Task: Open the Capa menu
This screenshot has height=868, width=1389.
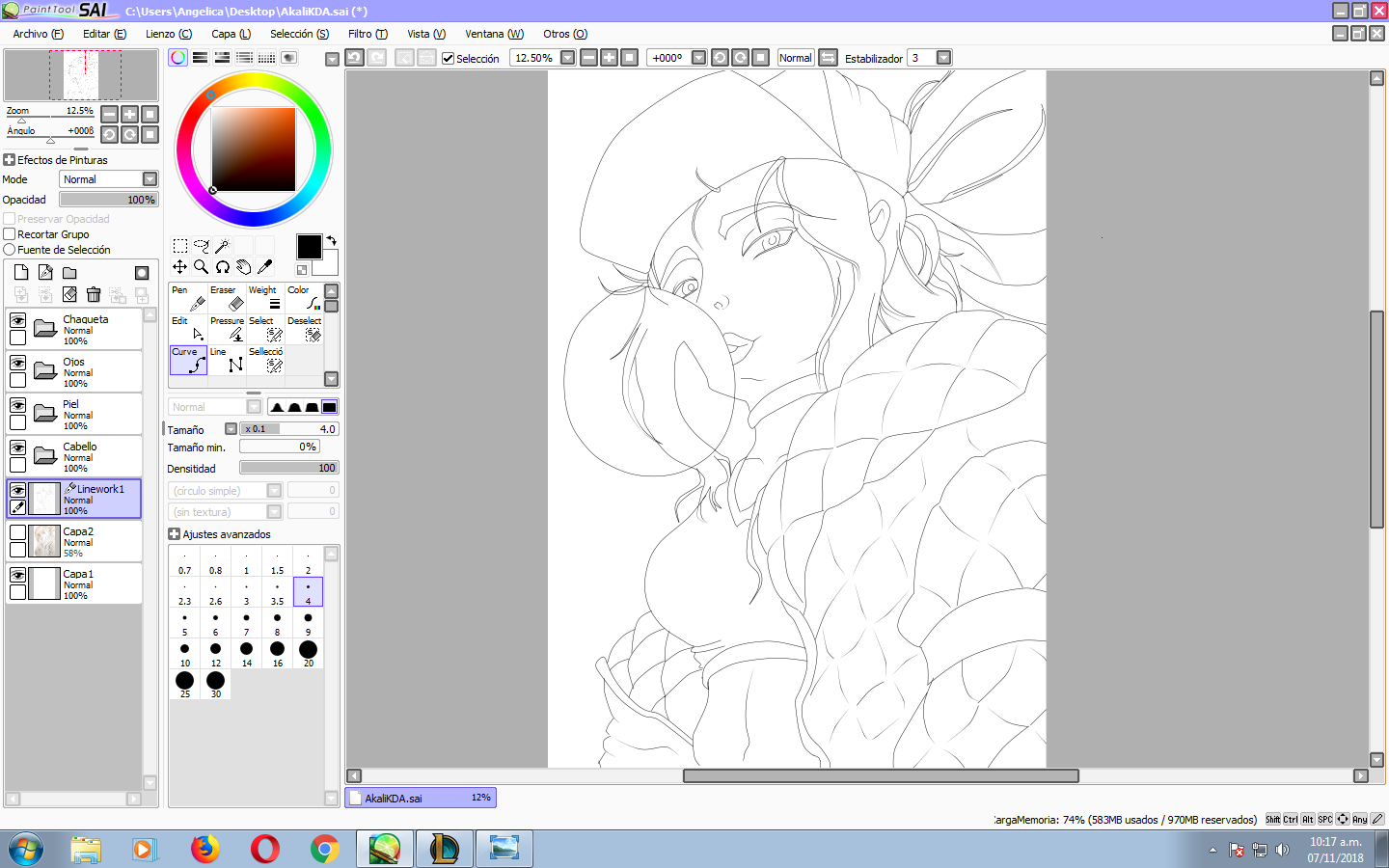Action: (231, 34)
